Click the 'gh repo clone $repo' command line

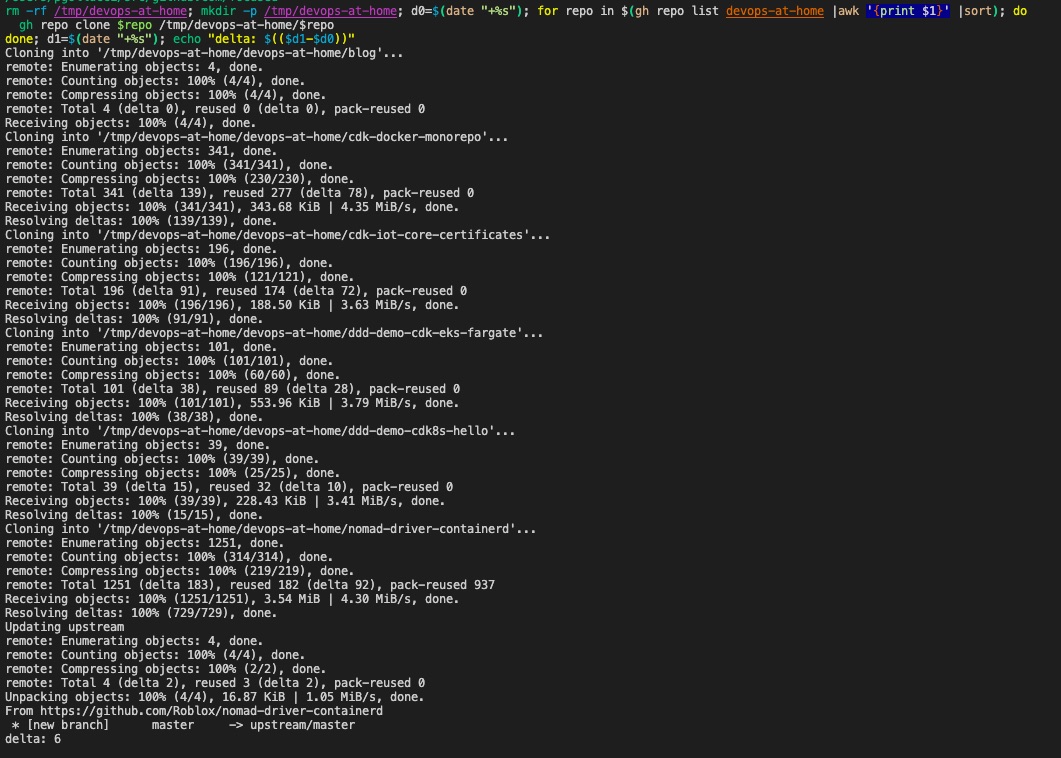[176, 25]
